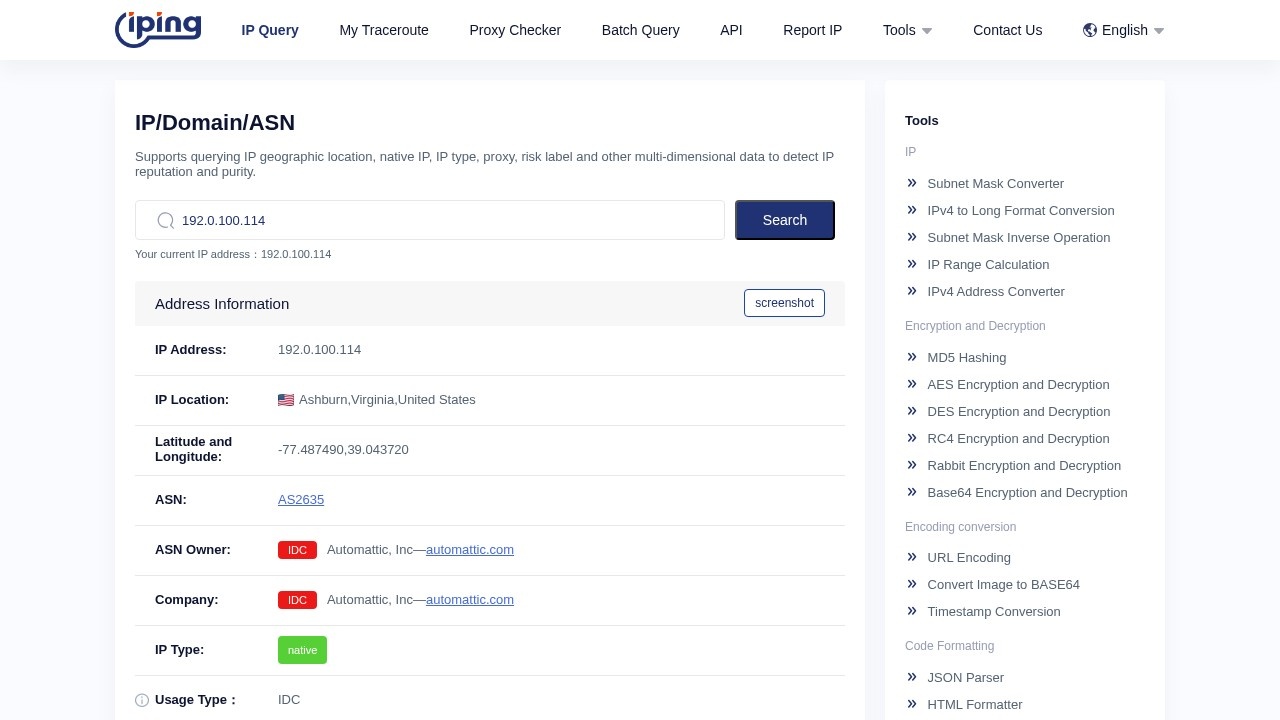
Task: Open automattic.com link in ASN Owner row
Action: [x=470, y=550]
